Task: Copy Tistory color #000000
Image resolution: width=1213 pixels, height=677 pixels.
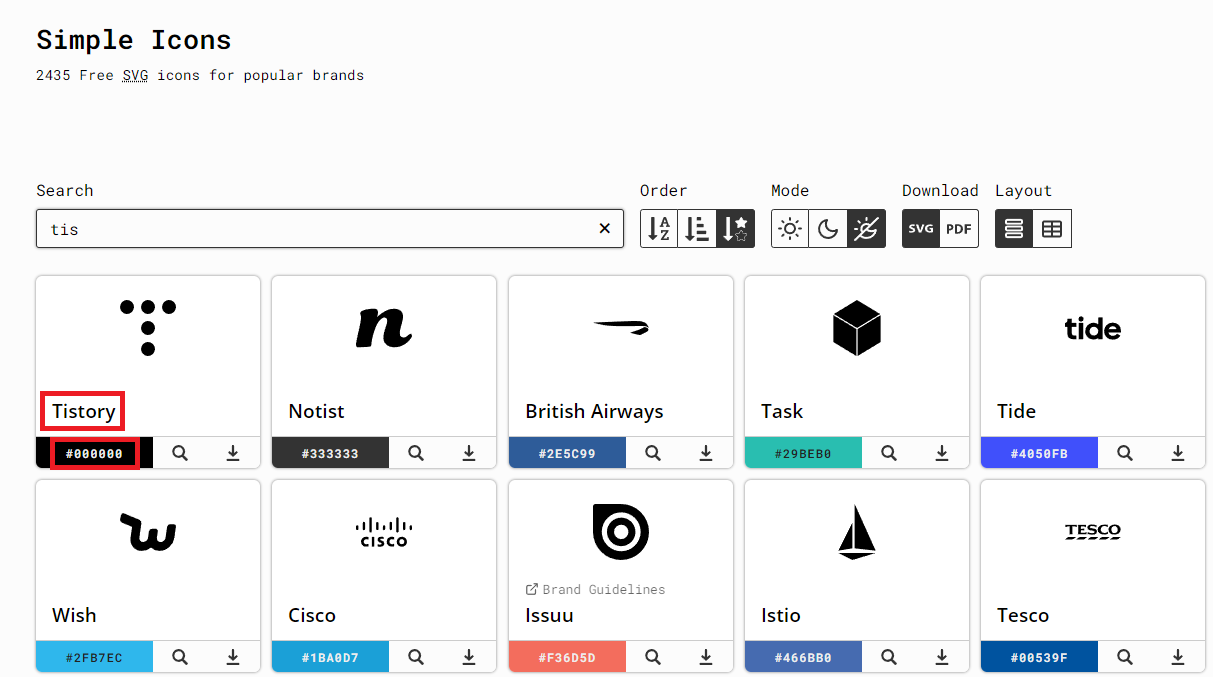Action: tap(94, 453)
